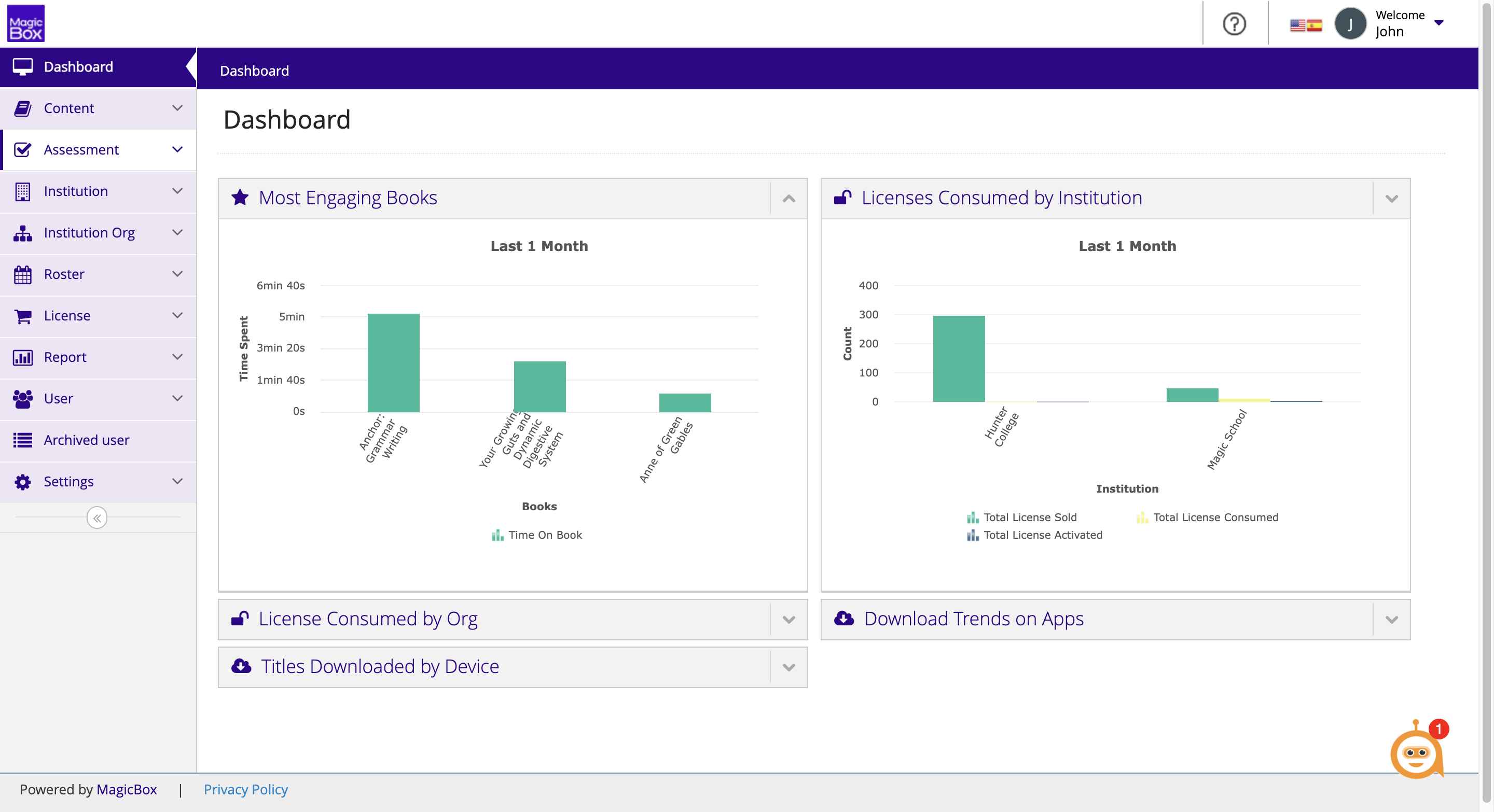
Task: Open the Welcome John dropdown arrow
Action: point(1439,23)
